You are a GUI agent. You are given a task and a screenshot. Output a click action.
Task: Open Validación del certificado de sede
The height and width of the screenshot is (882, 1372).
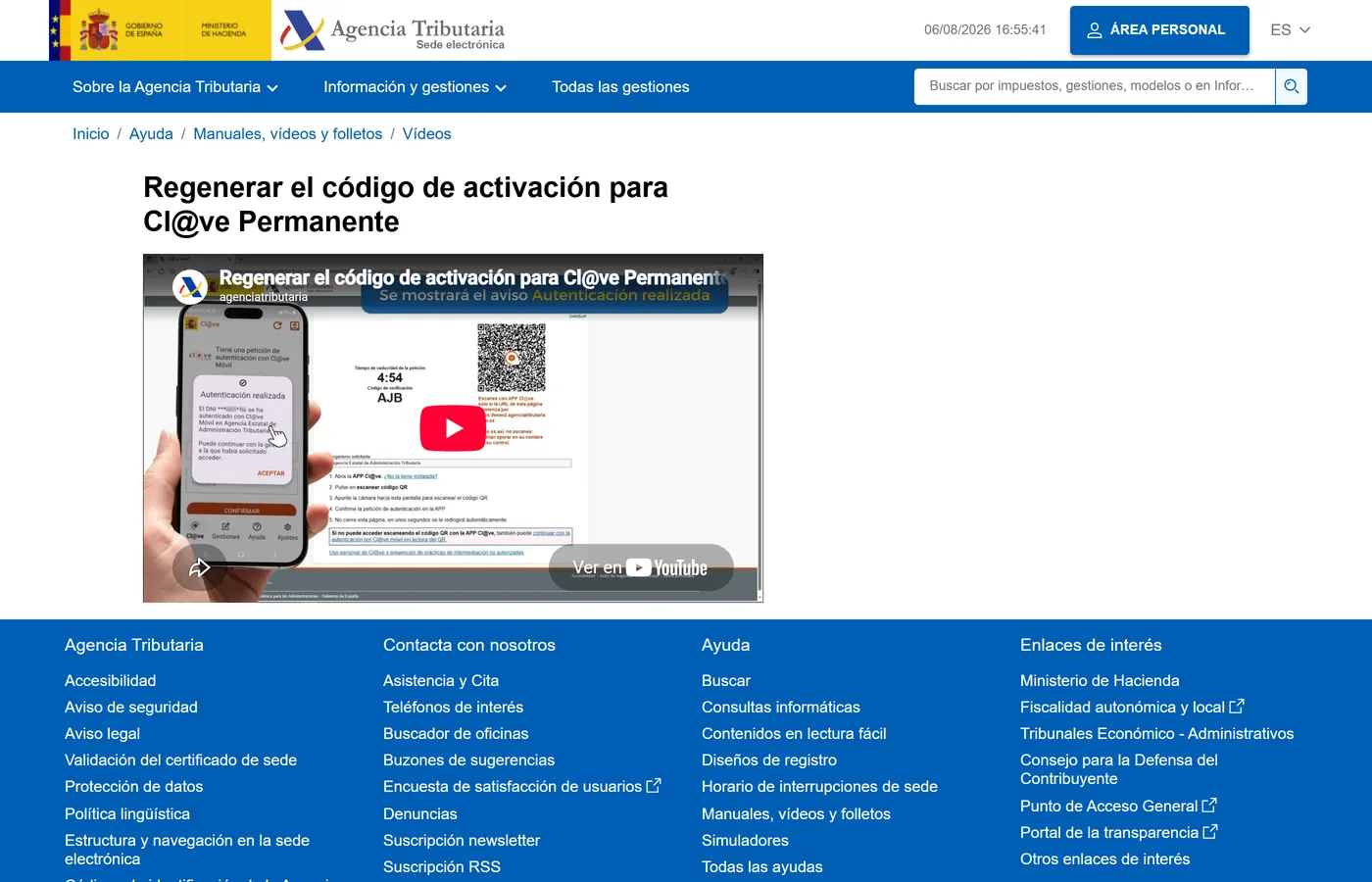click(x=181, y=759)
